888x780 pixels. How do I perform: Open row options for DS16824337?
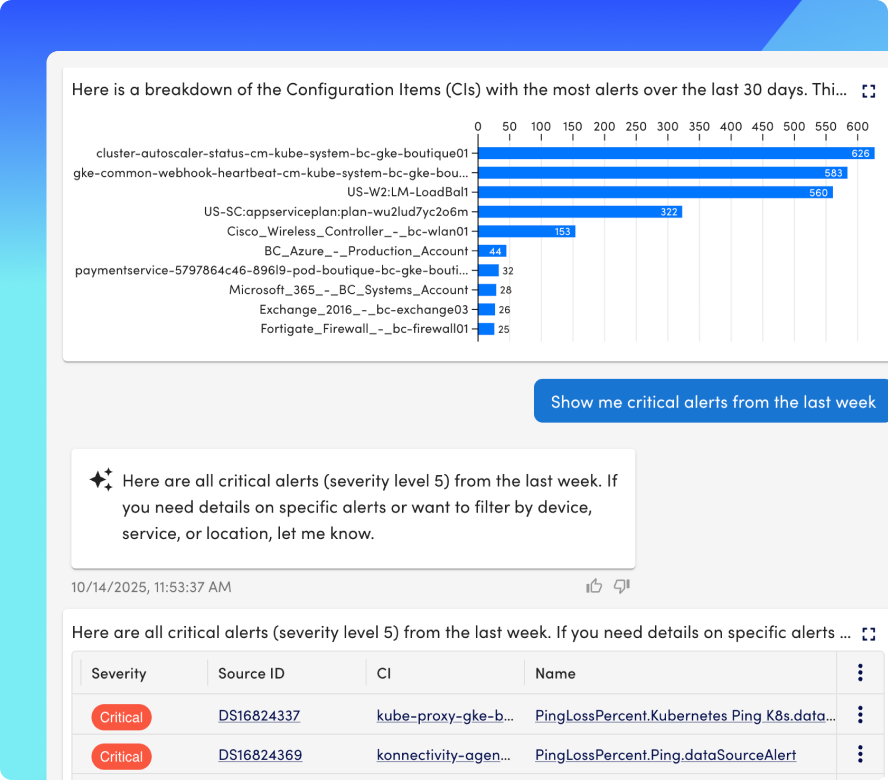[860, 715]
